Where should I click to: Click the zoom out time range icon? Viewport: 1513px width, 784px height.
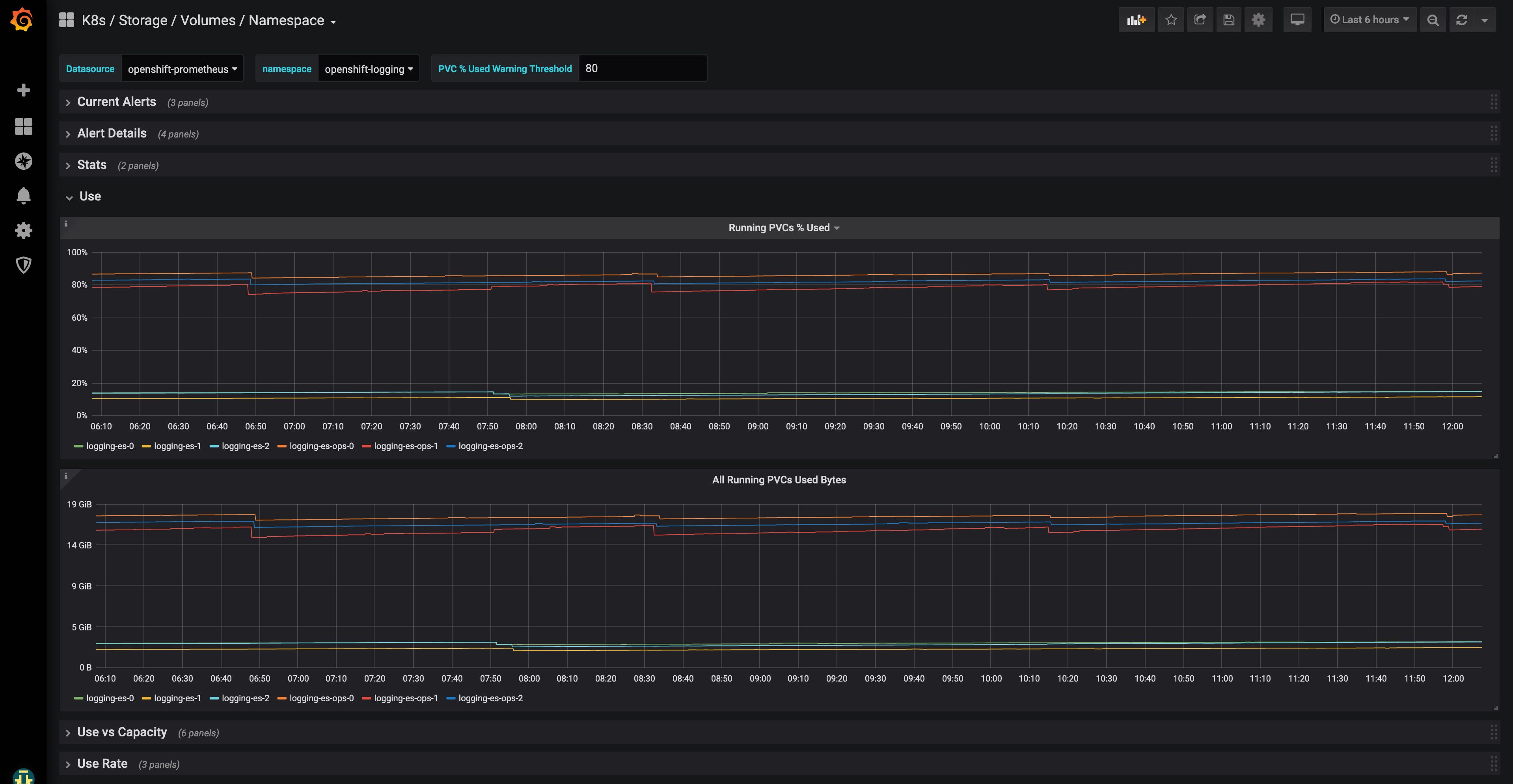tap(1433, 20)
